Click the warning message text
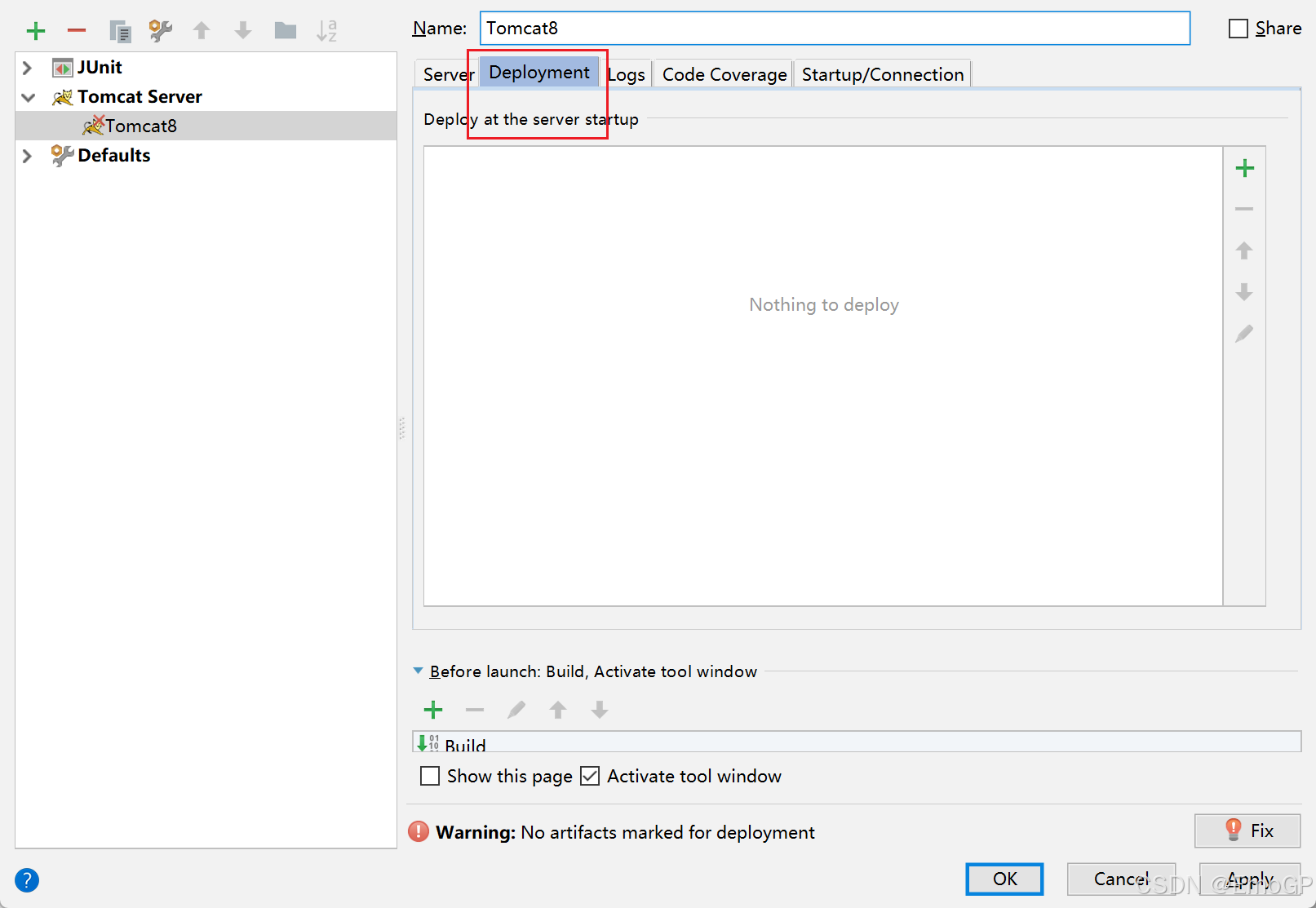The height and width of the screenshot is (908, 1316). point(625,832)
